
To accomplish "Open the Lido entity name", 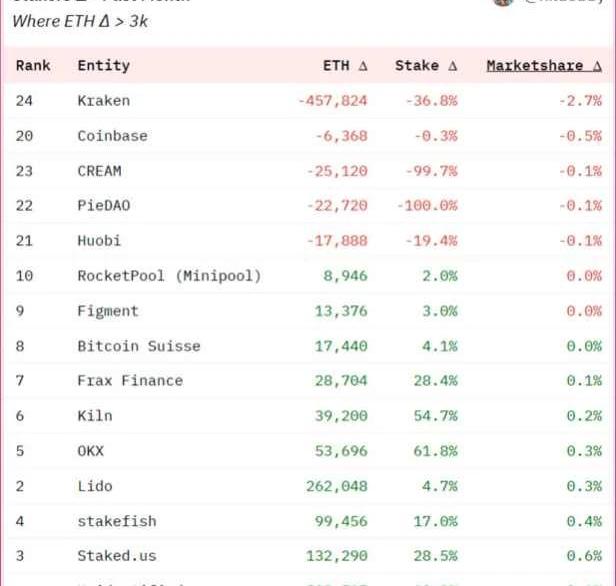I will pyautogui.click(x=95, y=486).
